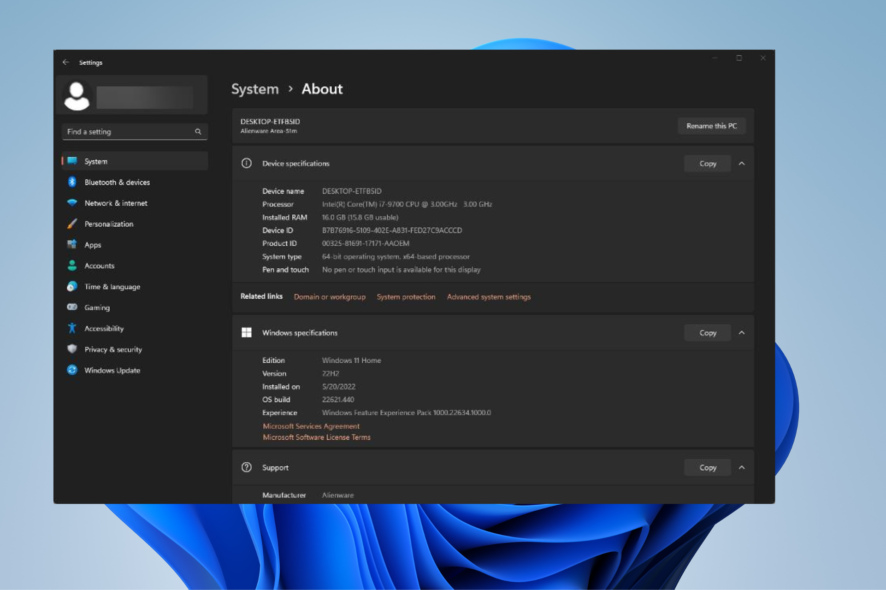The image size is (886, 590).
Task: Open the Microsoft Services Agreement link
Action: tap(311, 426)
